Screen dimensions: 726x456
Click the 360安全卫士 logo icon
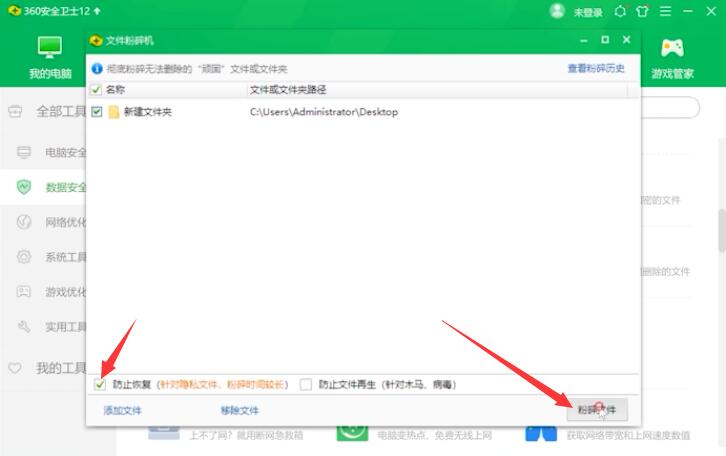pos(15,11)
